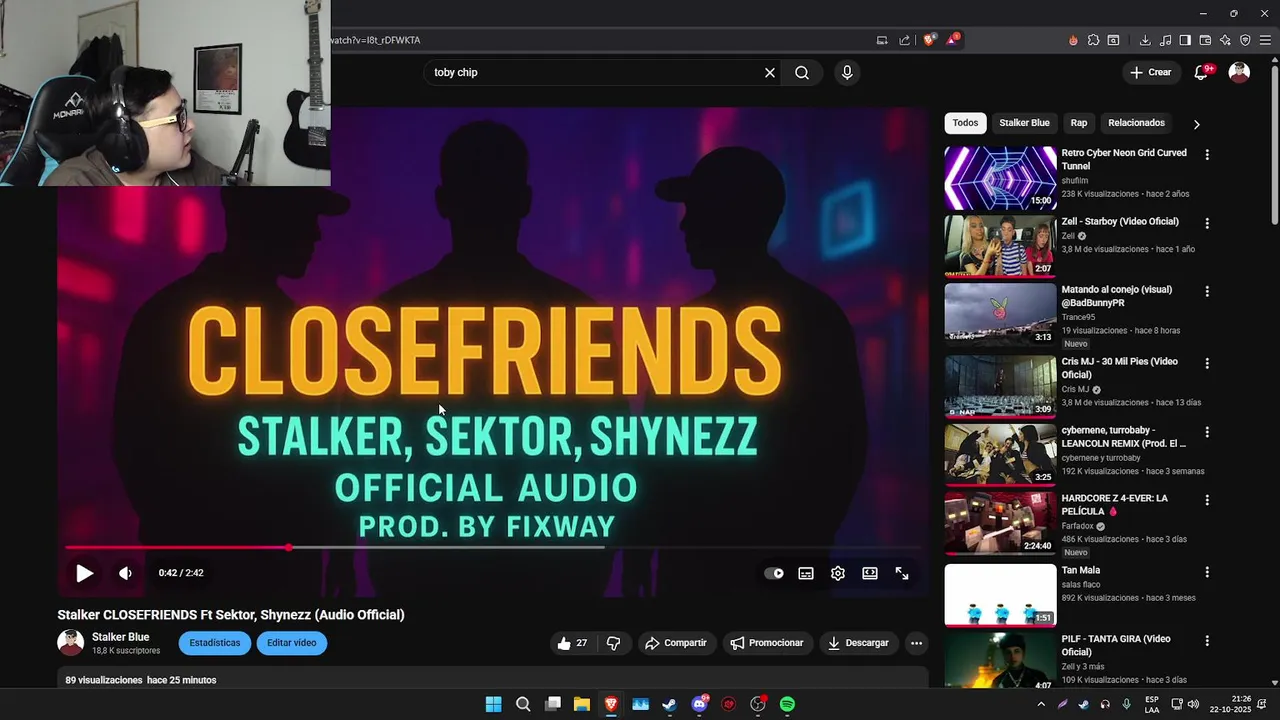Open options for Zell - Starboy video
The image size is (1280, 720).
pyautogui.click(x=1207, y=223)
